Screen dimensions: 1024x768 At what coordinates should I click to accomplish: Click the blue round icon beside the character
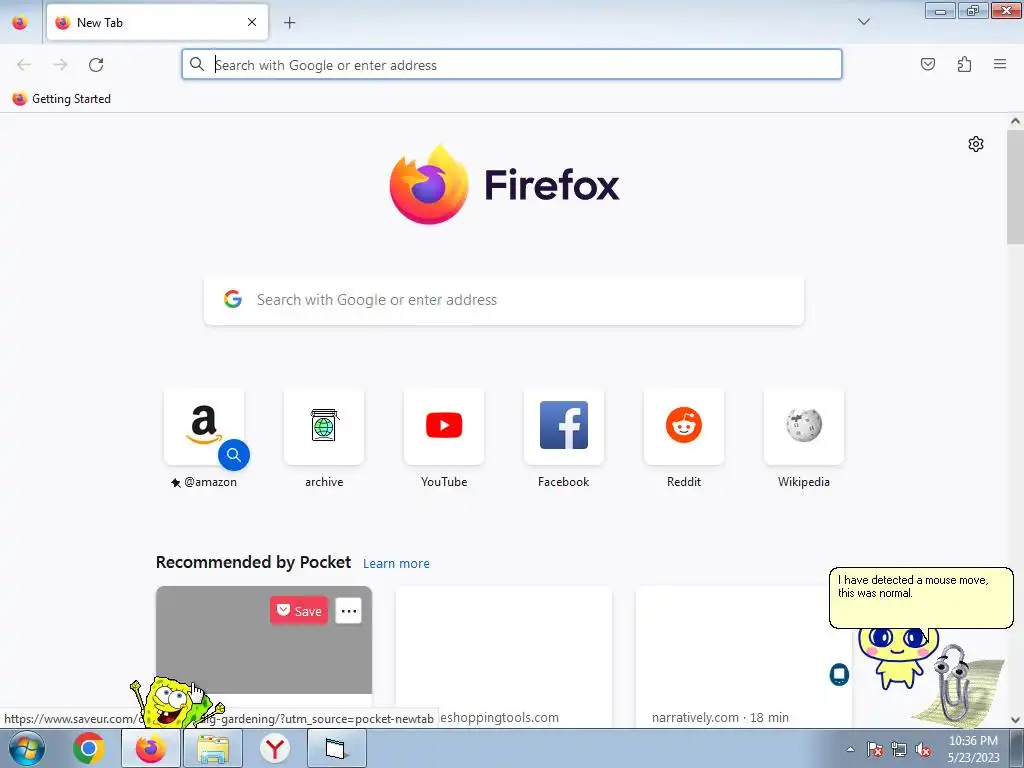(x=839, y=674)
